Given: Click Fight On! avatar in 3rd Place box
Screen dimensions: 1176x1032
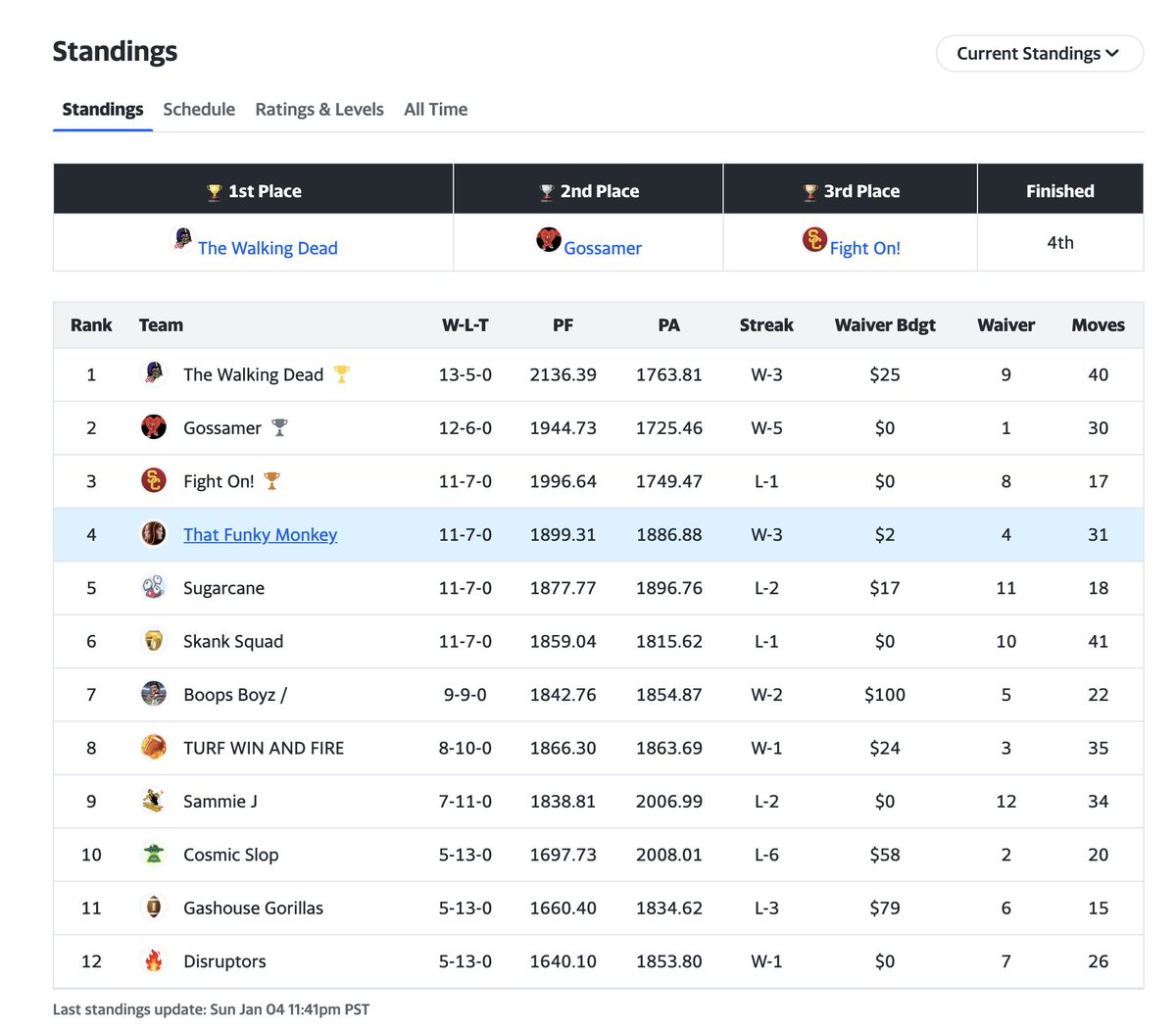Looking at the screenshot, I should 814,238.
